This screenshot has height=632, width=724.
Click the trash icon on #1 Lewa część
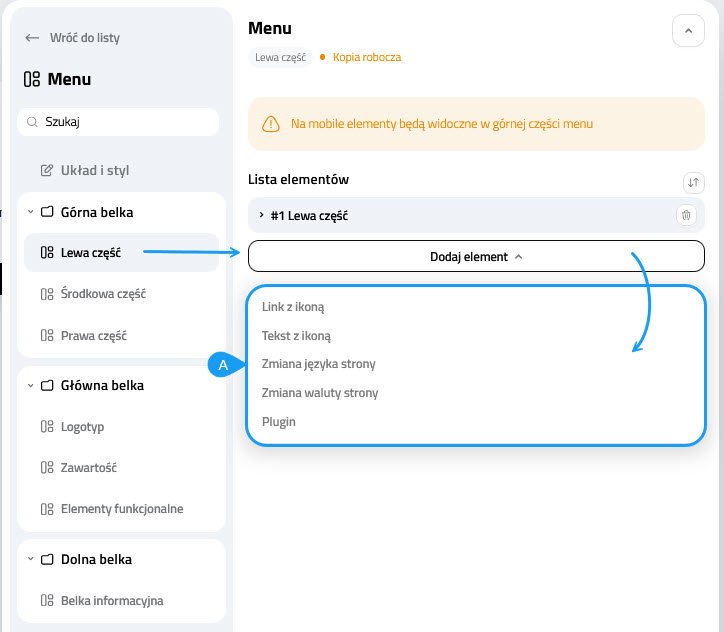click(685, 215)
